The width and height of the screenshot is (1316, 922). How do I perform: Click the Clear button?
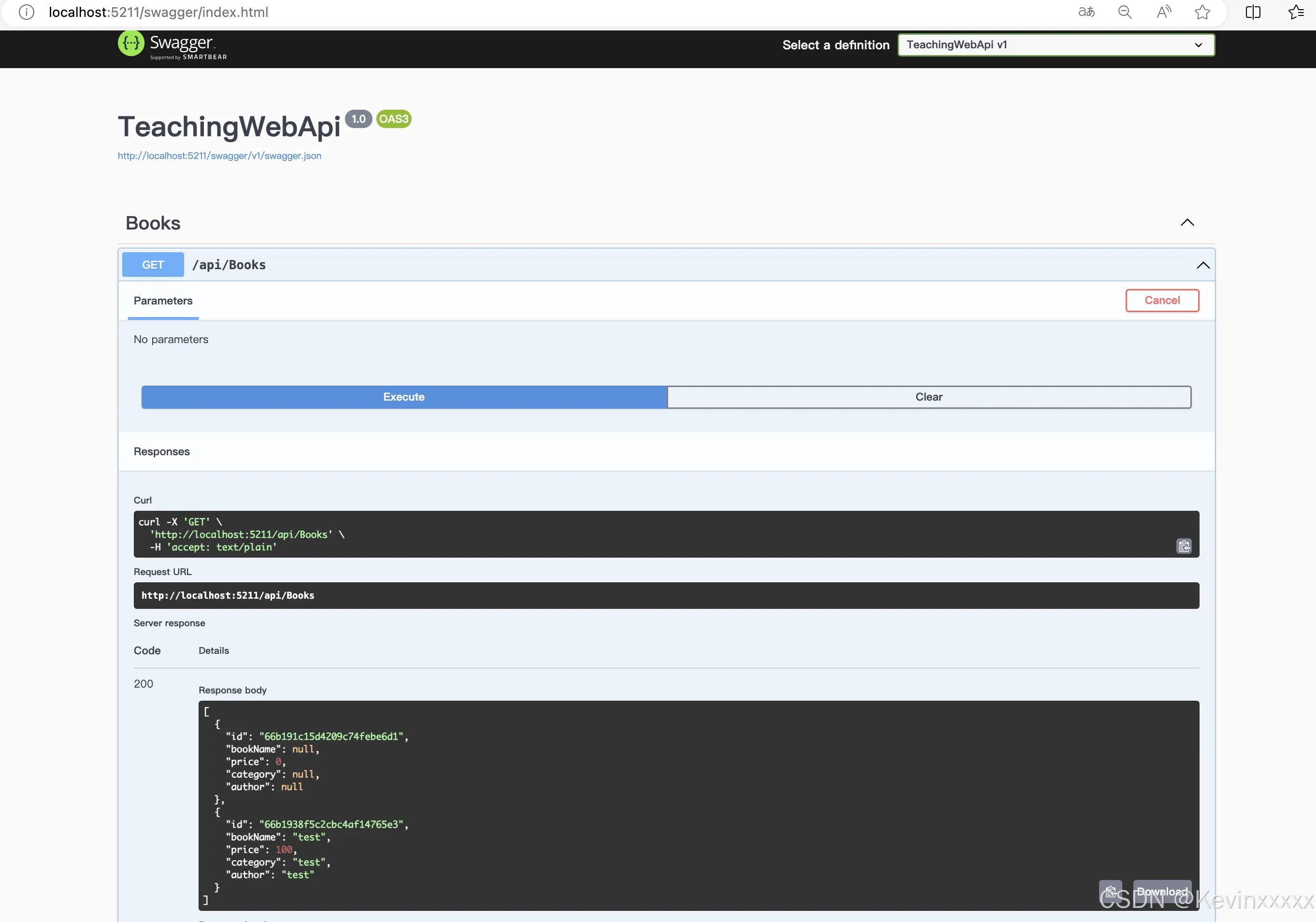tap(929, 397)
